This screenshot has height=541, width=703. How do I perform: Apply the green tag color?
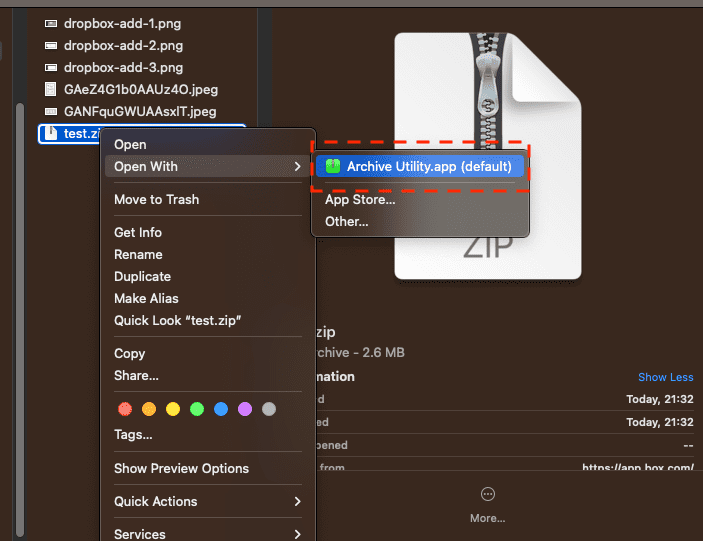tap(197, 409)
